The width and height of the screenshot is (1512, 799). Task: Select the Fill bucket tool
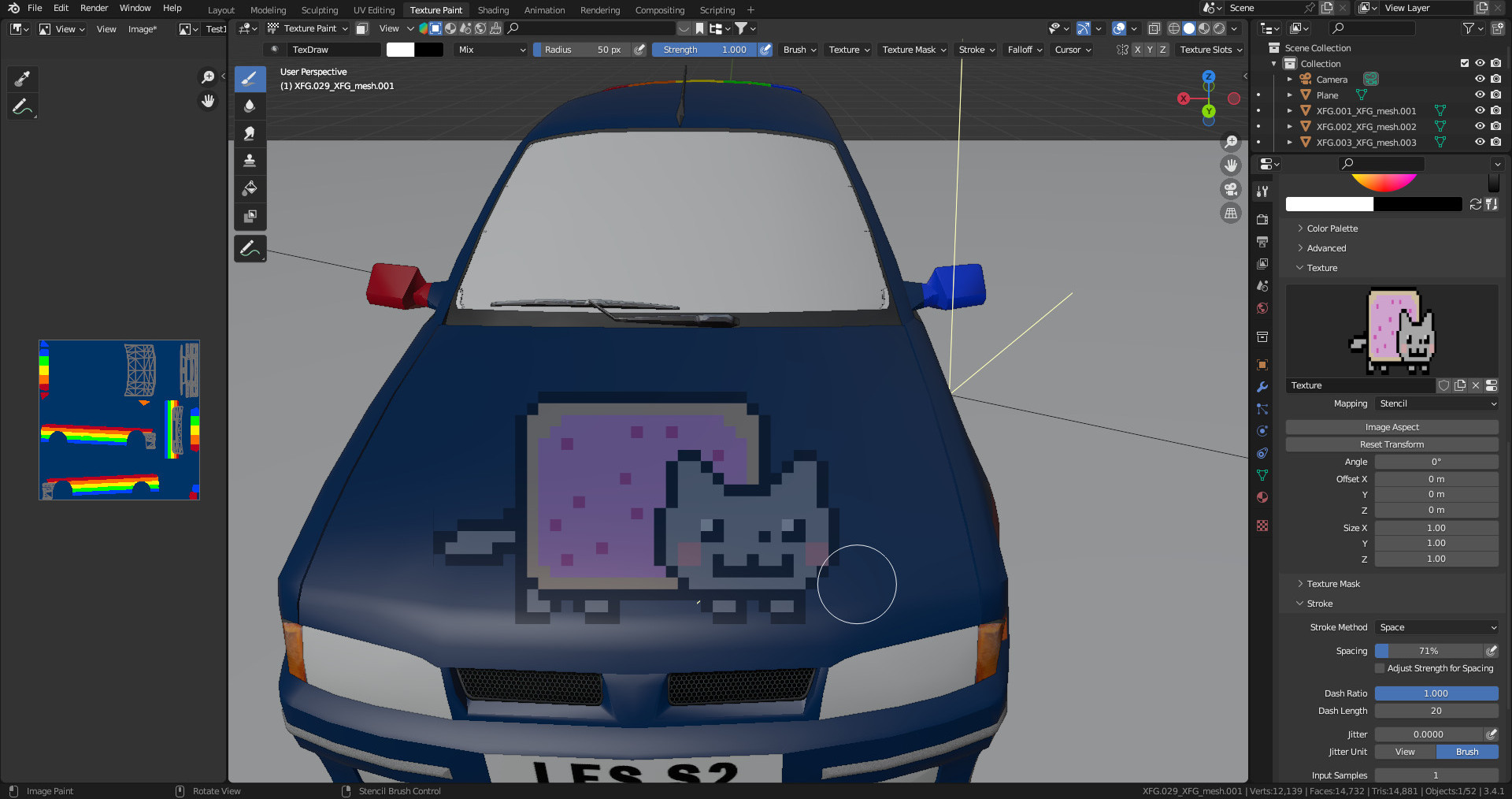point(250,188)
